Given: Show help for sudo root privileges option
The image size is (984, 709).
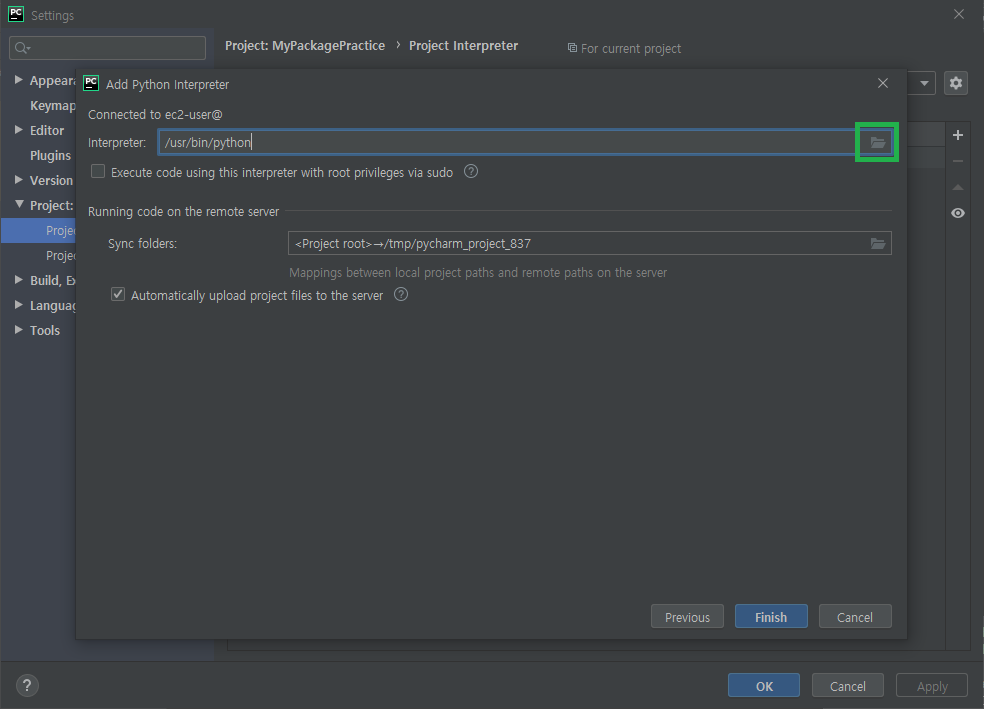Looking at the screenshot, I should (x=471, y=171).
